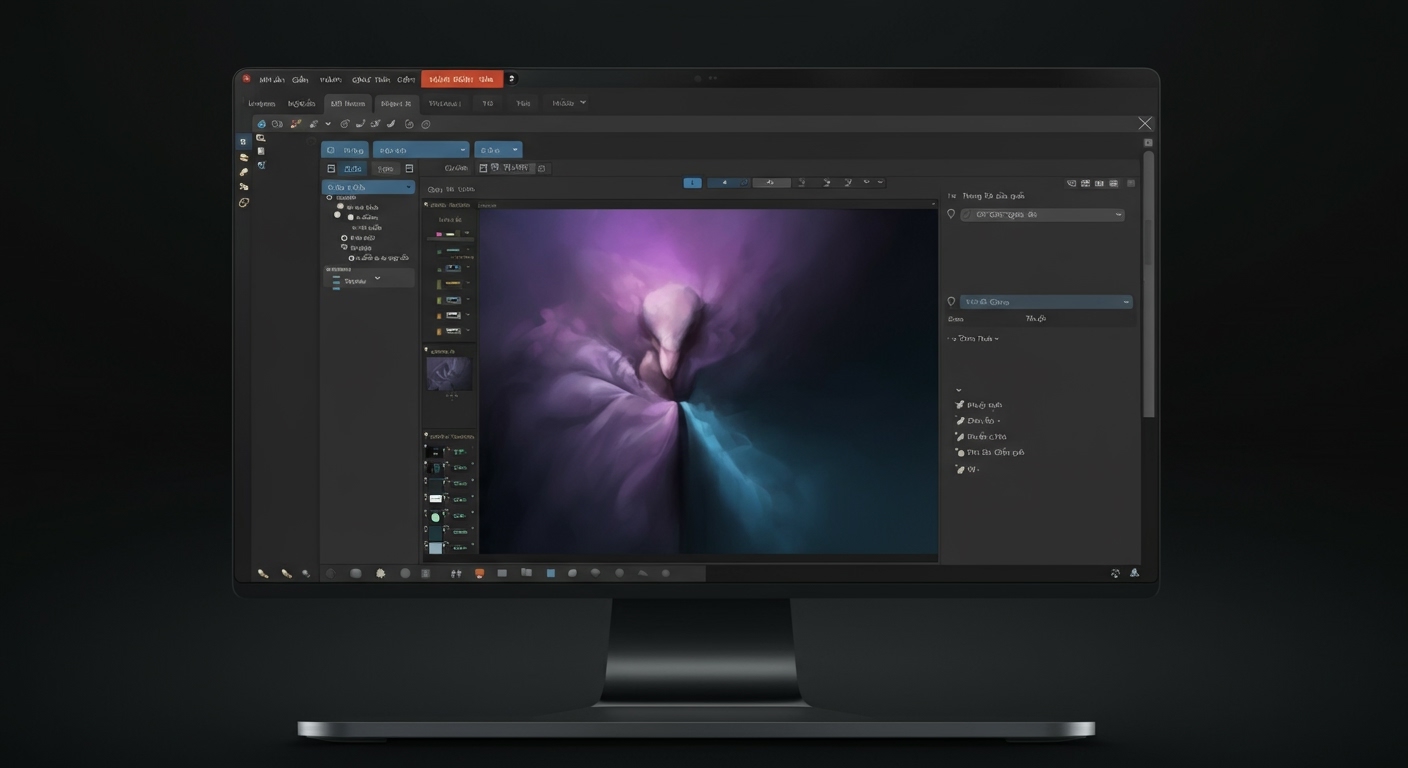Click the spiky gear-shaped icon in the bottom bar
Image resolution: width=1408 pixels, height=768 pixels.
(x=380, y=573)
